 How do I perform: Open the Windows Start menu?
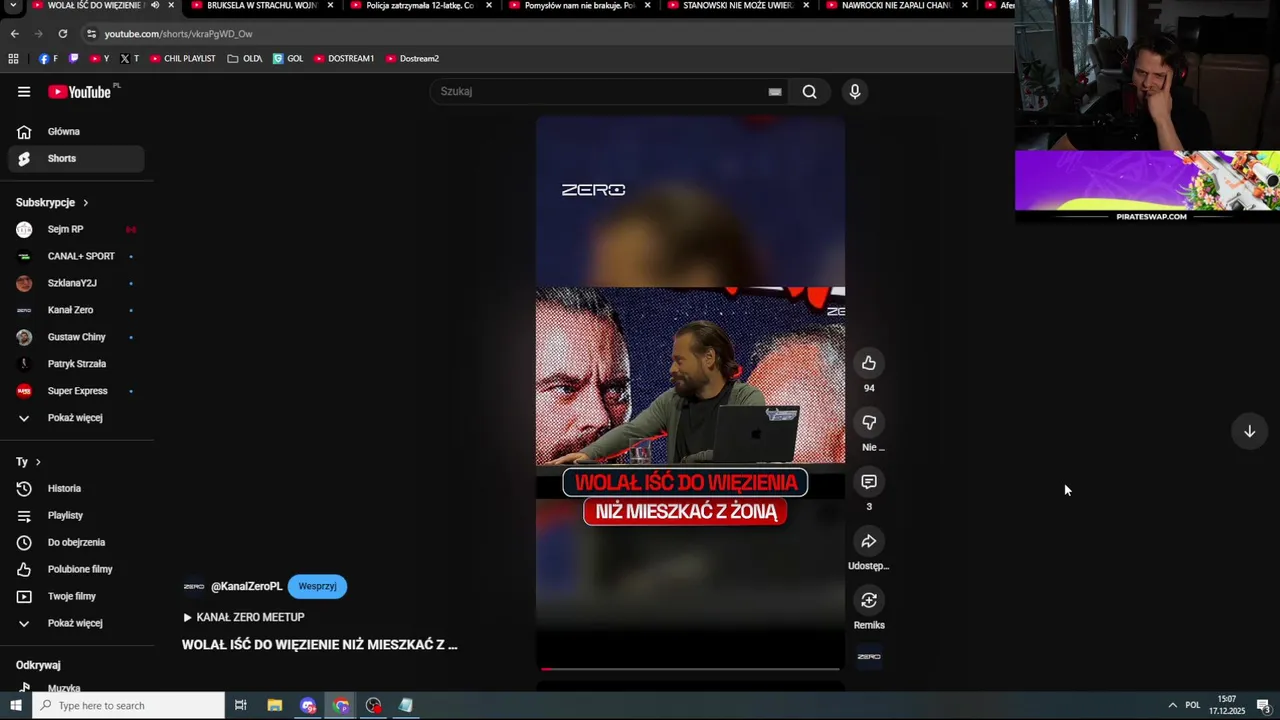[15, 706]
